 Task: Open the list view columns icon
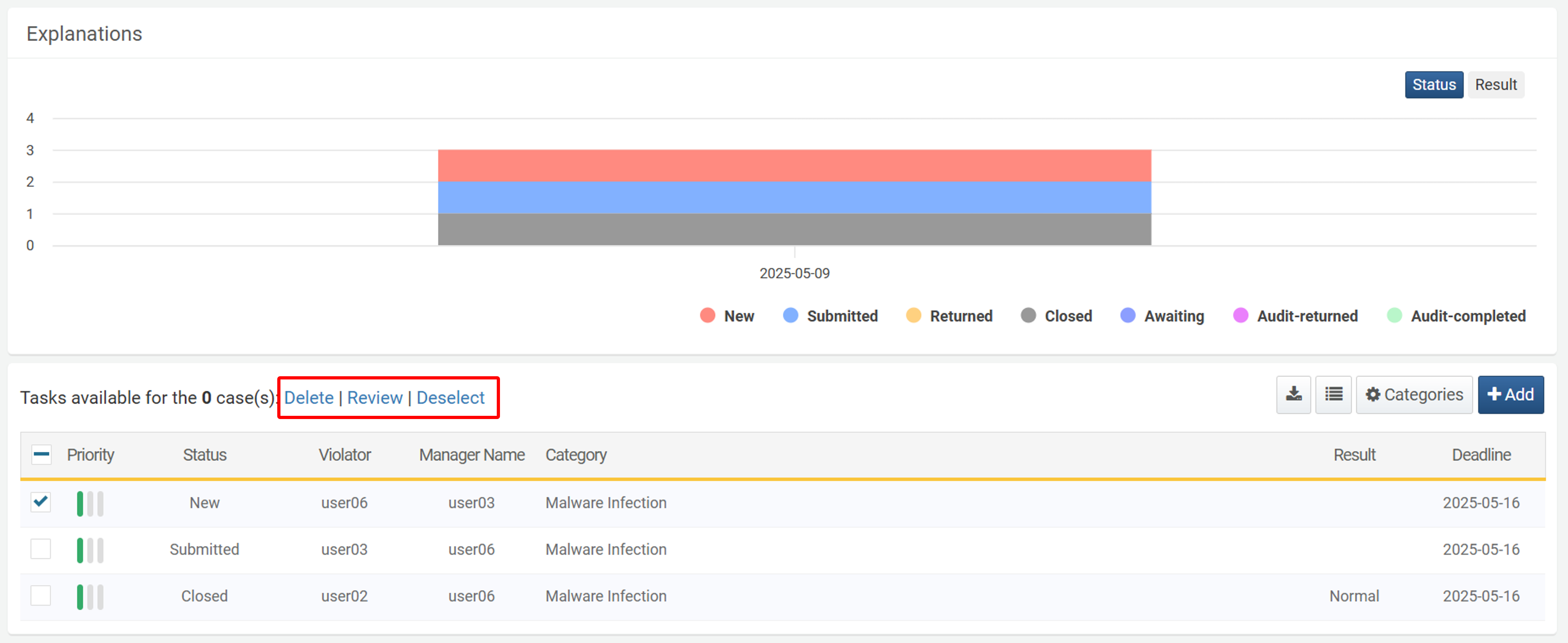1333,394
